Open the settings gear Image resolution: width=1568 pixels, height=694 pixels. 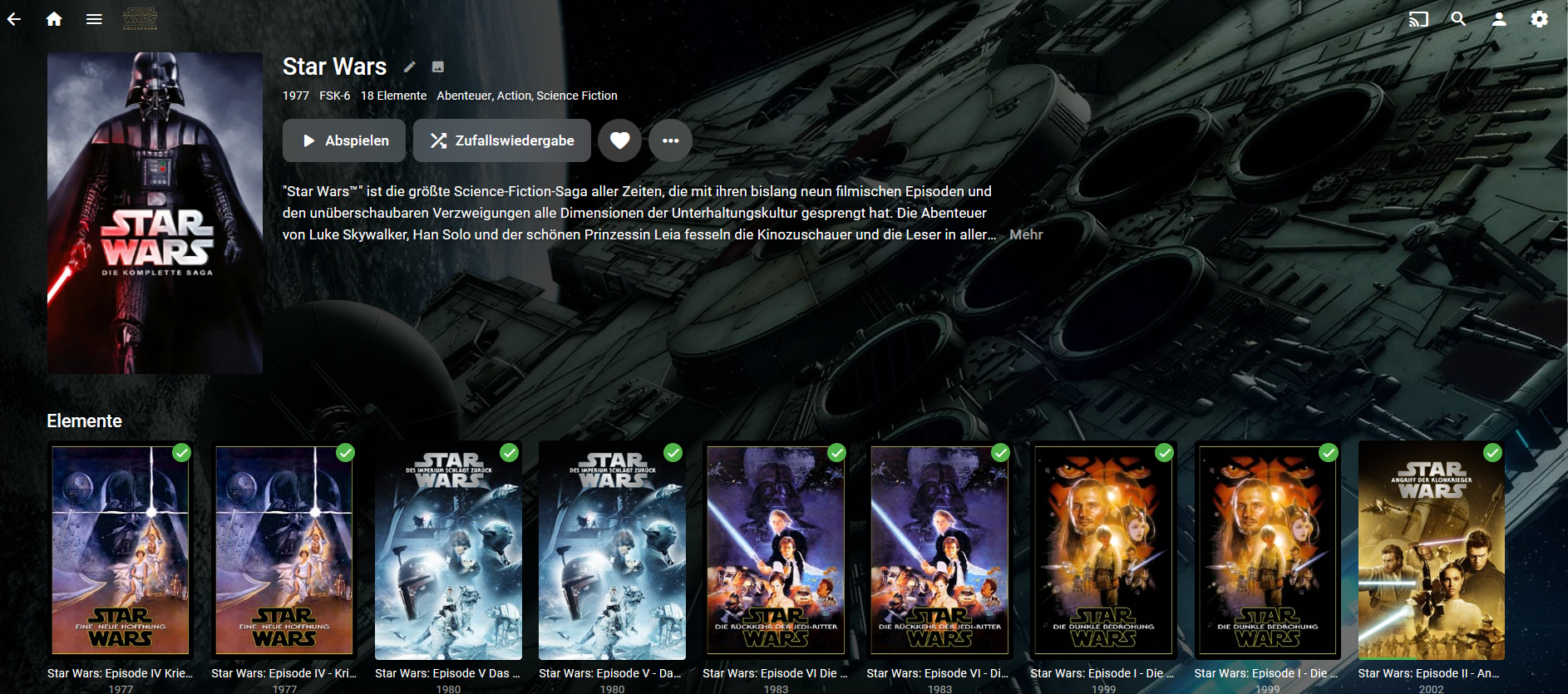1540,19
